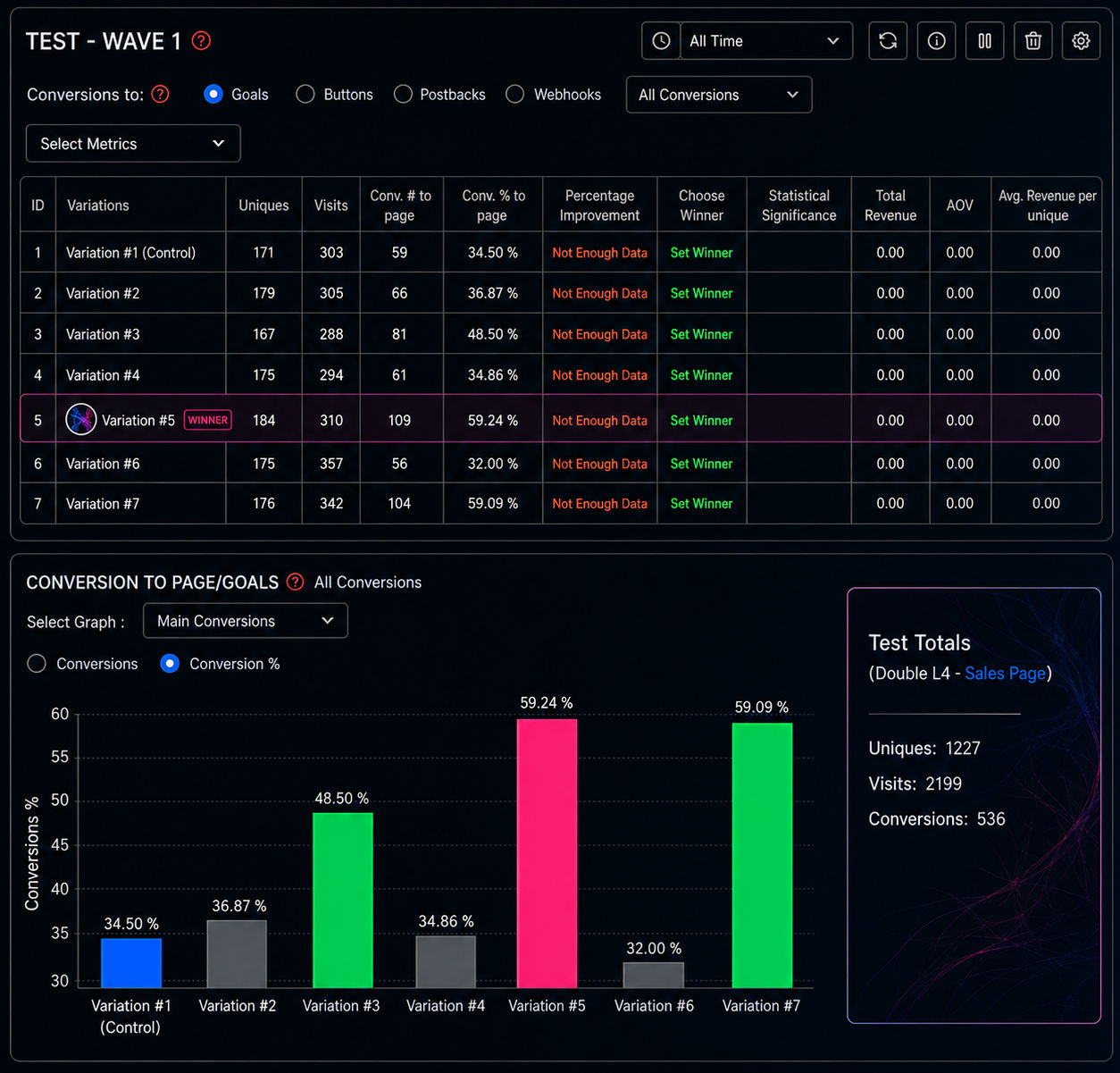Viewport: 1120px width, 1073px height.
Task: Click the Variation #3 name in table
Action: pyautogui.click(x=103, y=334)
